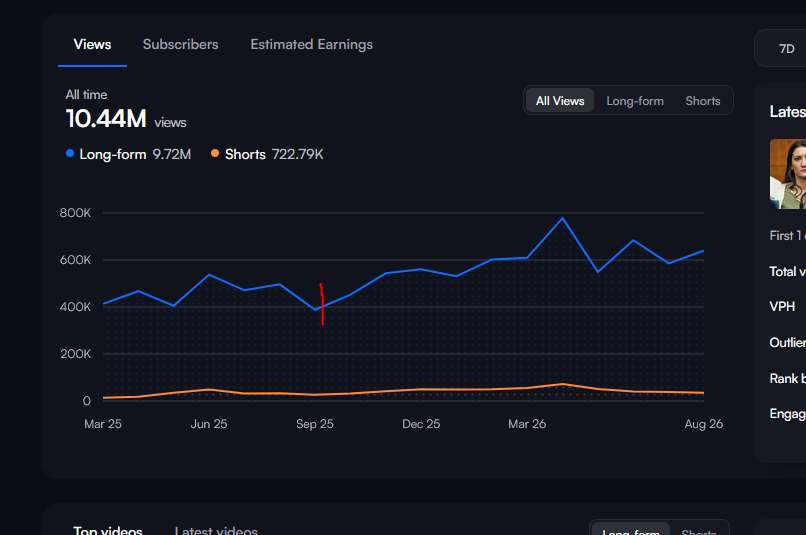Image resolution: width=806 pixels, height=535 pixels.
Task: Click the All time label
Action: [x=86, y=95]
